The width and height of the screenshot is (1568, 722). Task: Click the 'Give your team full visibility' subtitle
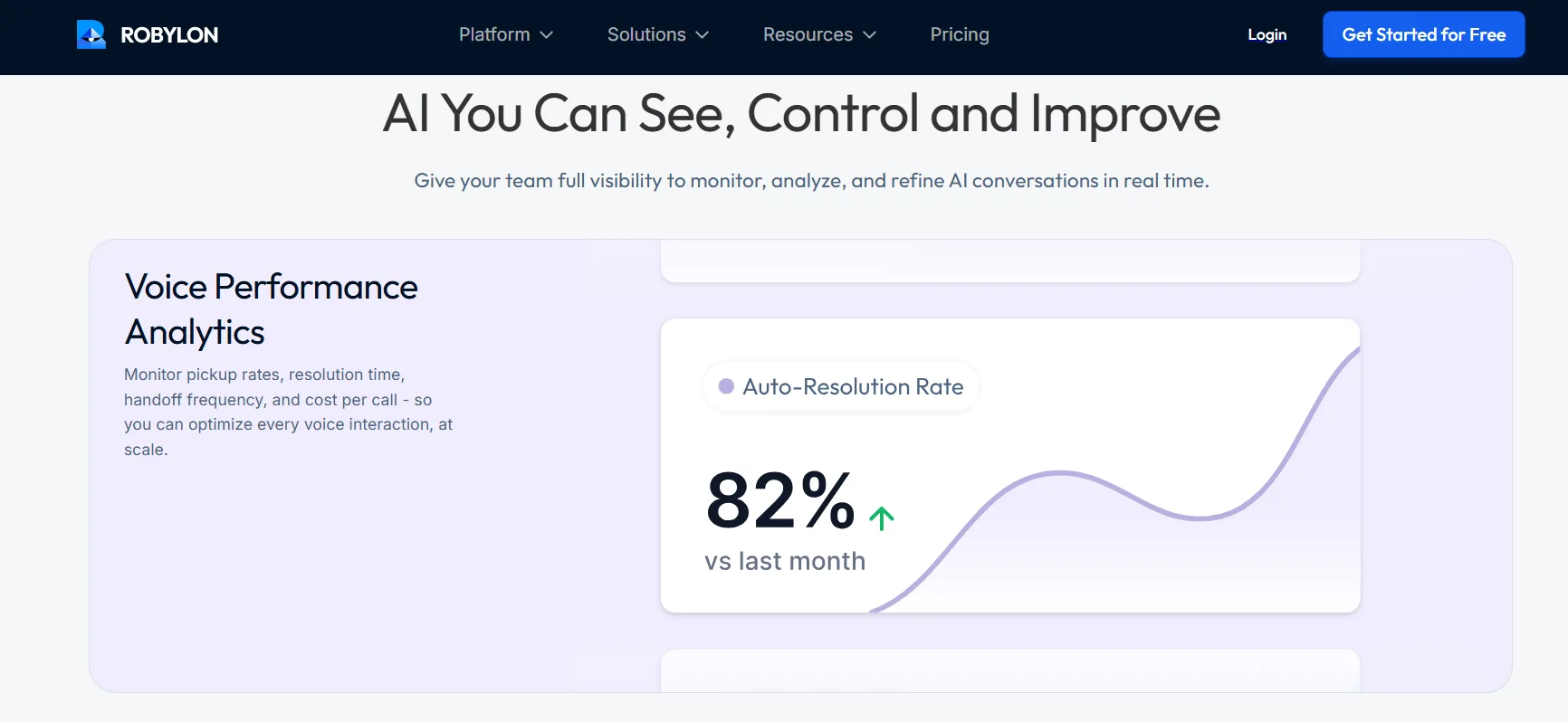[811, 181]
